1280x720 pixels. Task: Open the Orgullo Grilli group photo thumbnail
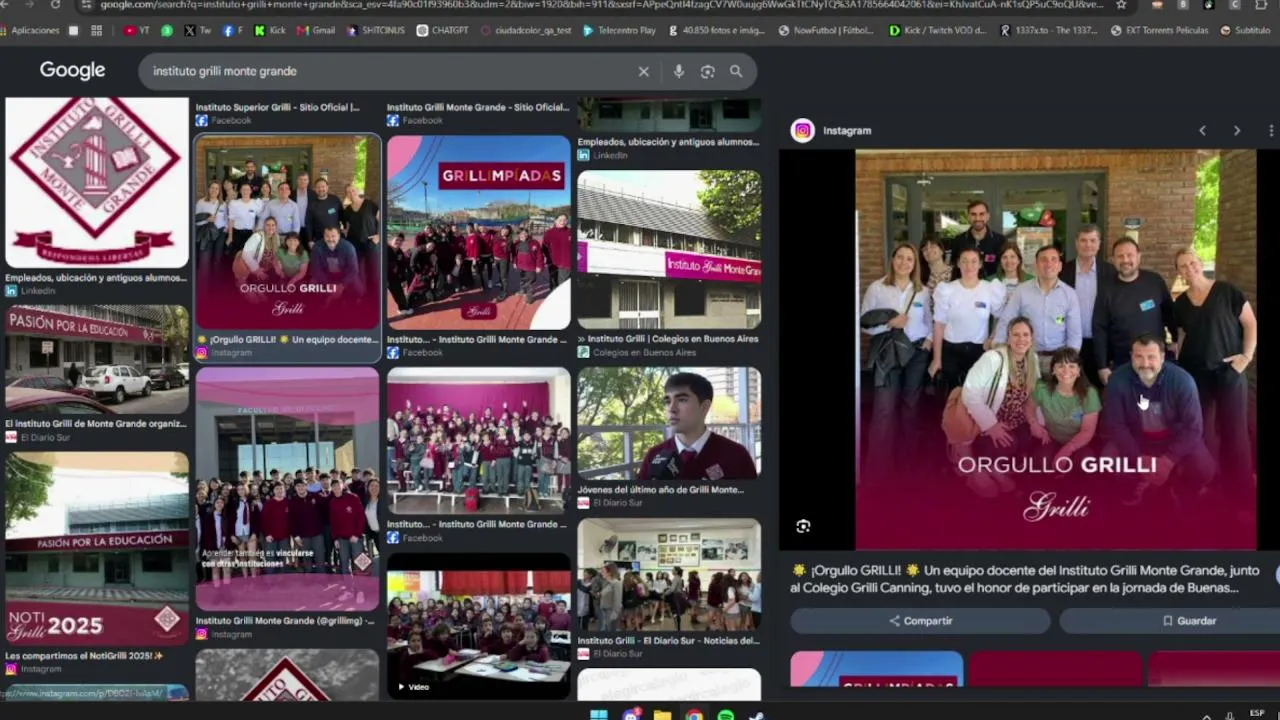coord(288,232)
